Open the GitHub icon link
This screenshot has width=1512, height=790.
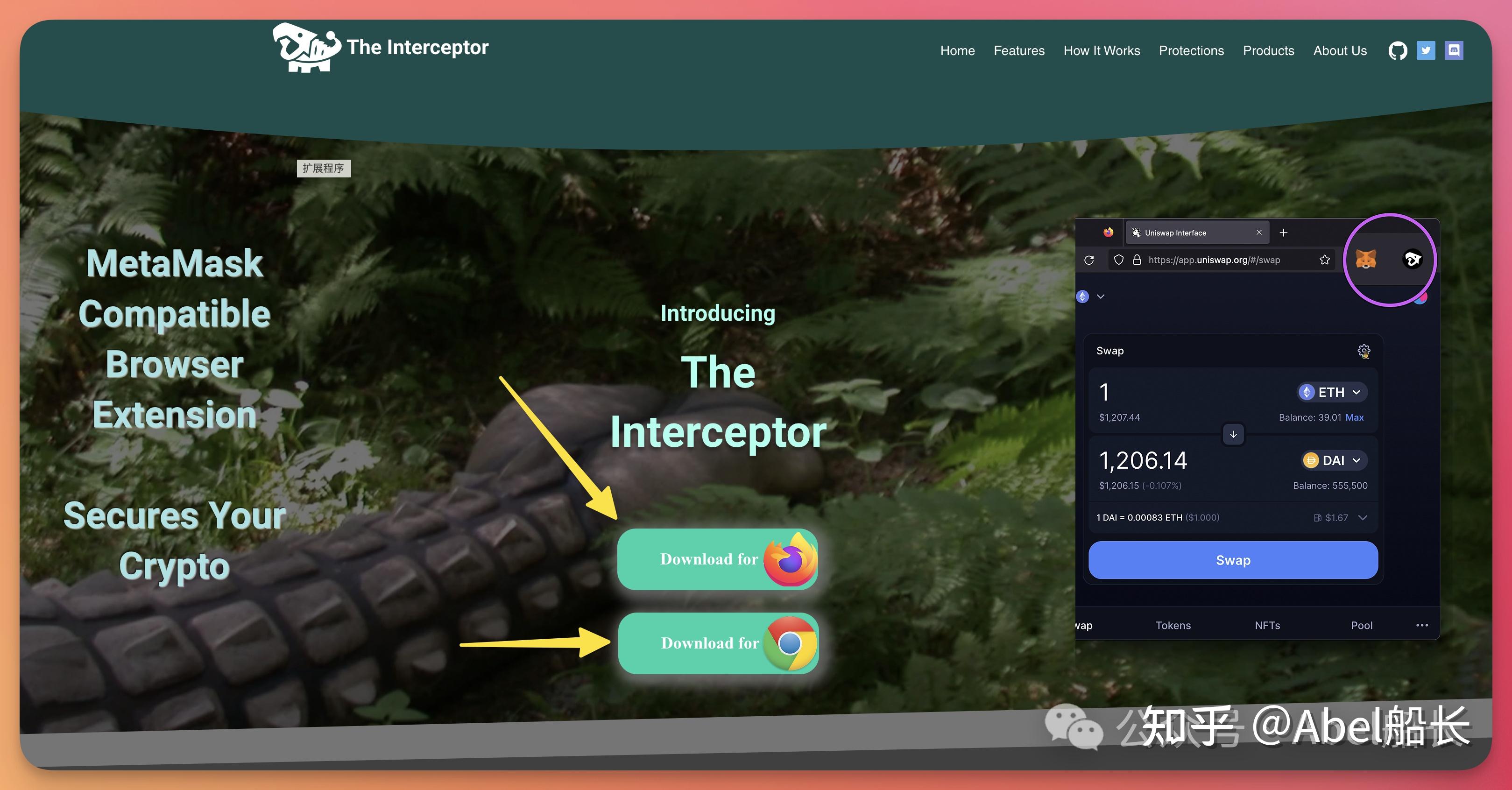coord(1398,50)
